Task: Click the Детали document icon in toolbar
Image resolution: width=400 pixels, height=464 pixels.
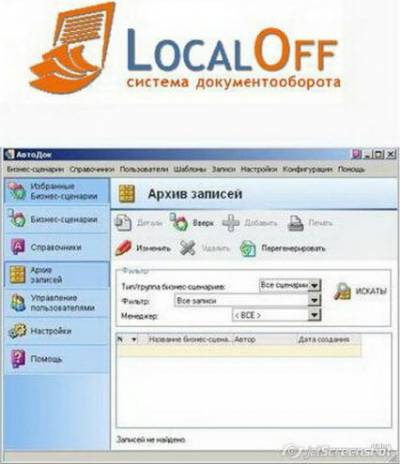Action: 123,223
